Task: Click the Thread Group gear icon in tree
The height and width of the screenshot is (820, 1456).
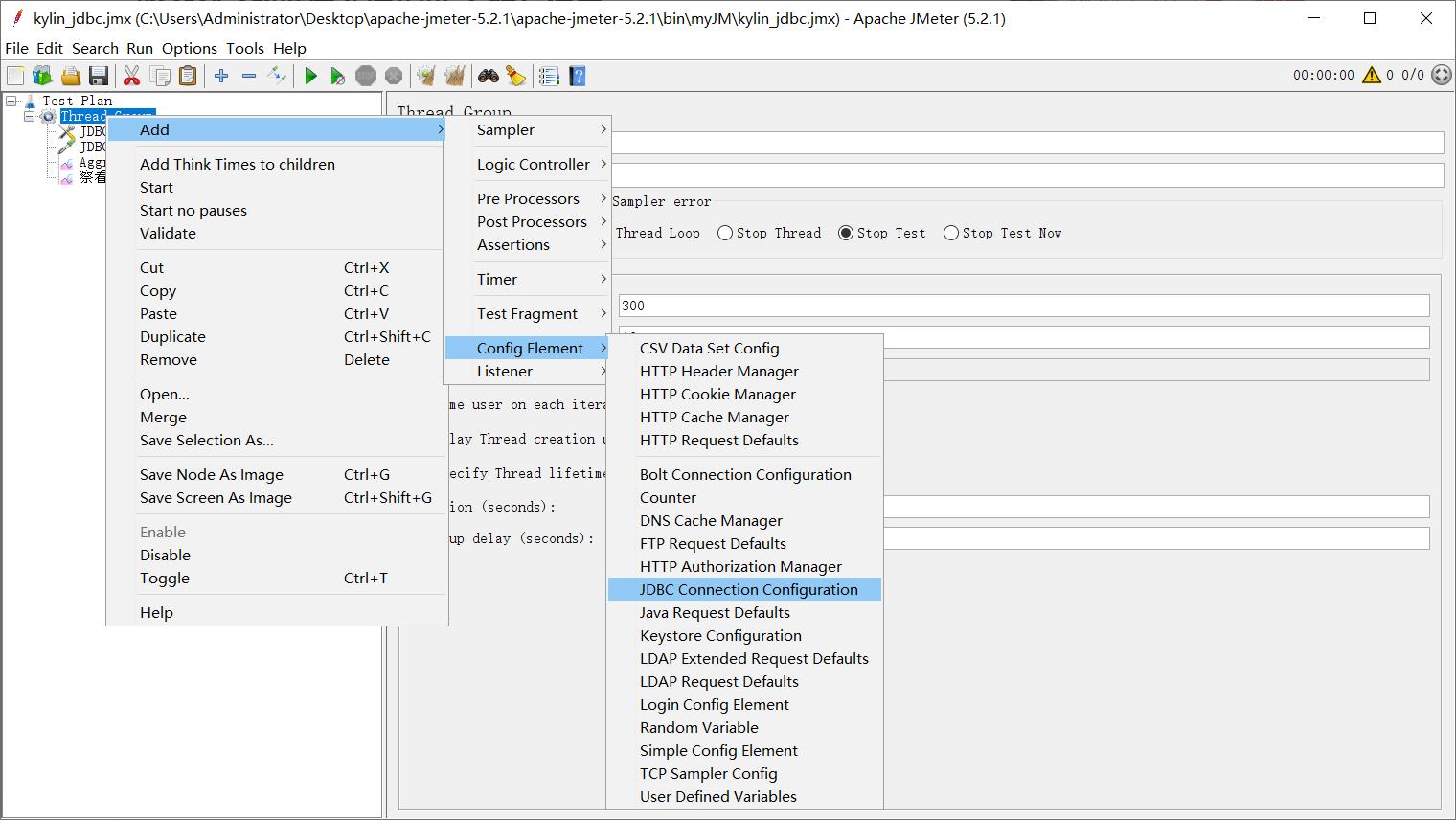Action: pos(48,116)
